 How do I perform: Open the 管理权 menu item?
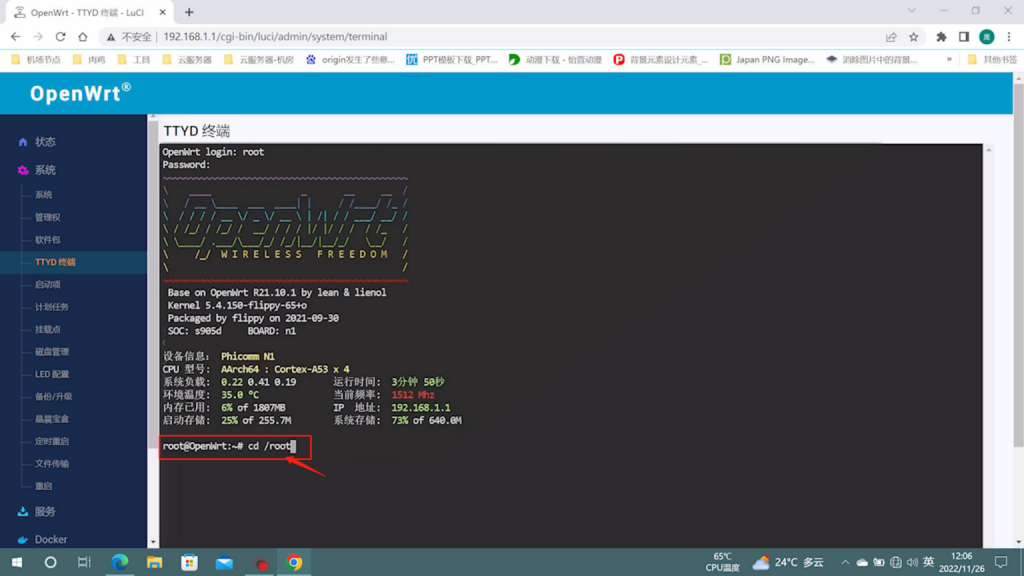coord(48,217)
